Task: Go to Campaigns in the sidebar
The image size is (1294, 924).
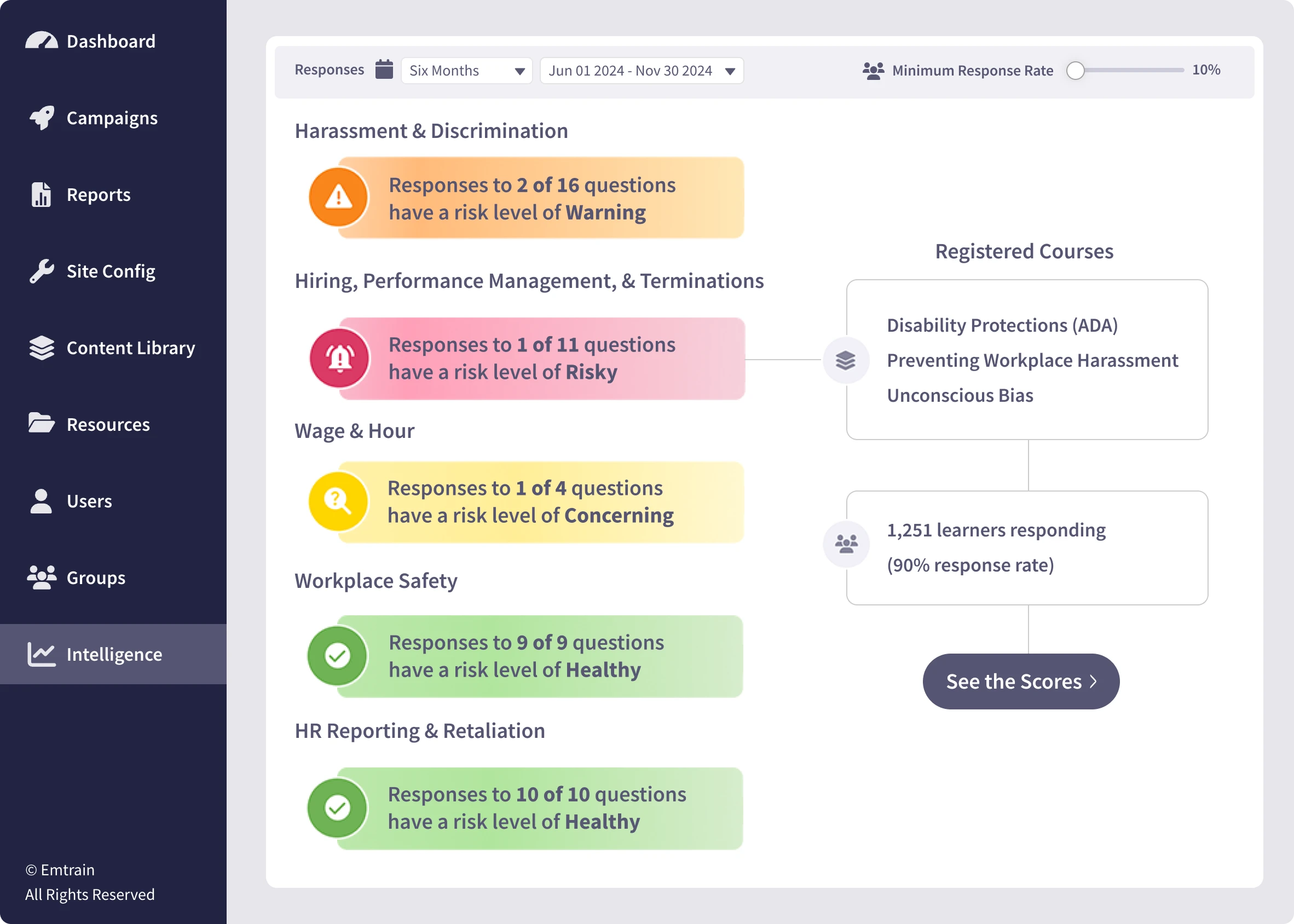Action: [x=112, y=118]
